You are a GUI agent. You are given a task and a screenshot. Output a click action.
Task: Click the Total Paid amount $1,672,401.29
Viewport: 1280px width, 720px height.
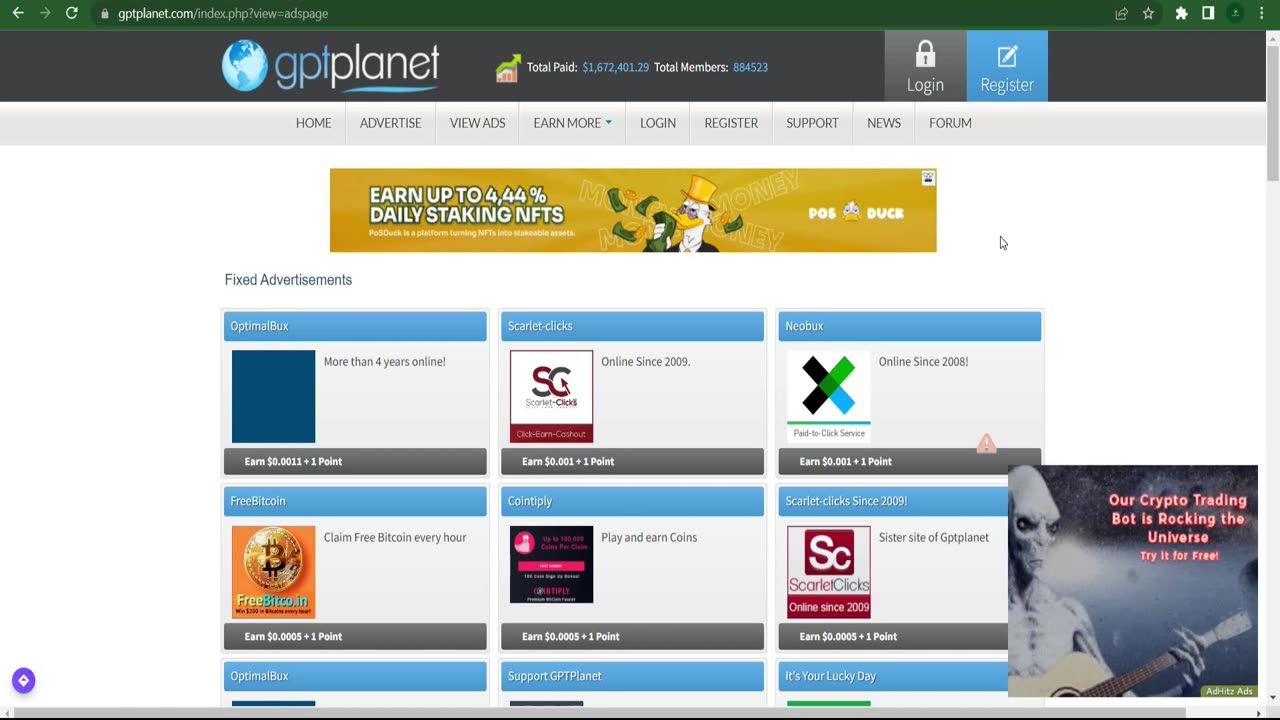point(616,67)
